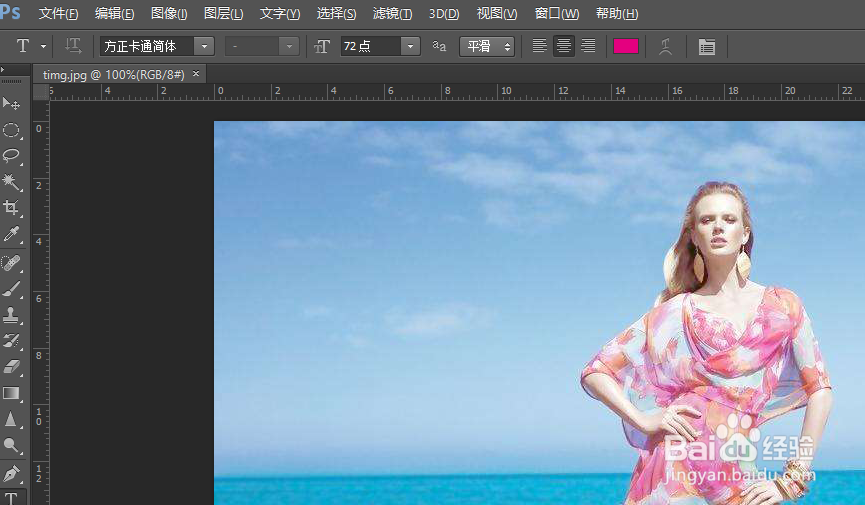Select the Elliptical Marquee tool
Viewport: 865px width, 505px height.
(11, 130)
